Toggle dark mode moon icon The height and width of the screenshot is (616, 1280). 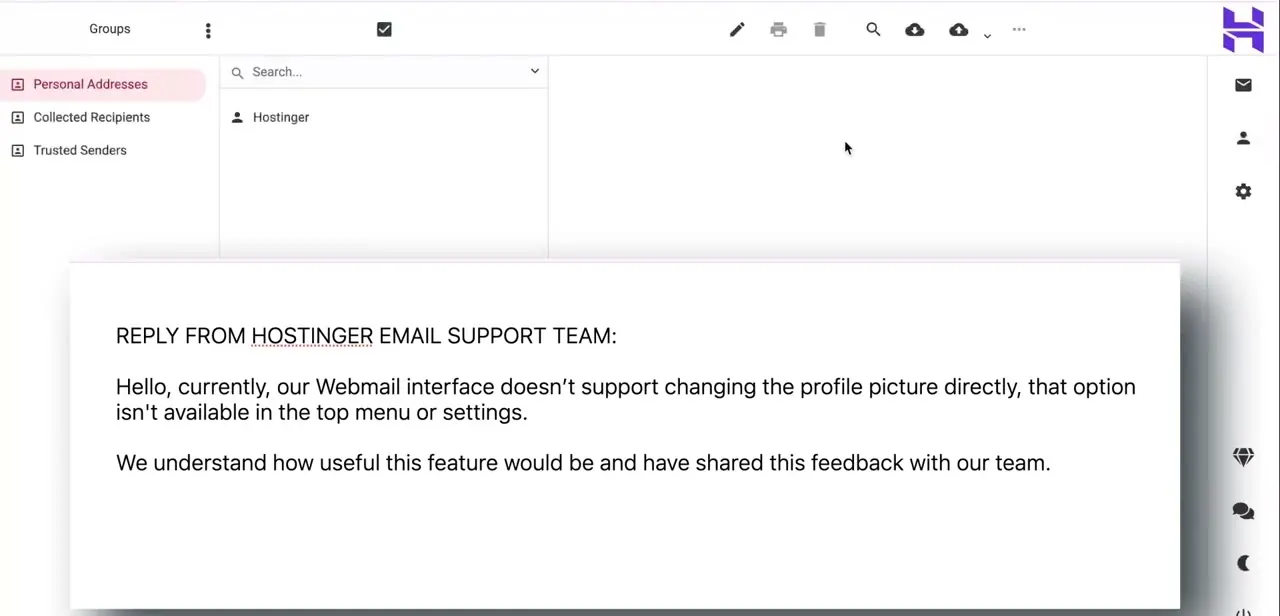[x=1243, y=563]
